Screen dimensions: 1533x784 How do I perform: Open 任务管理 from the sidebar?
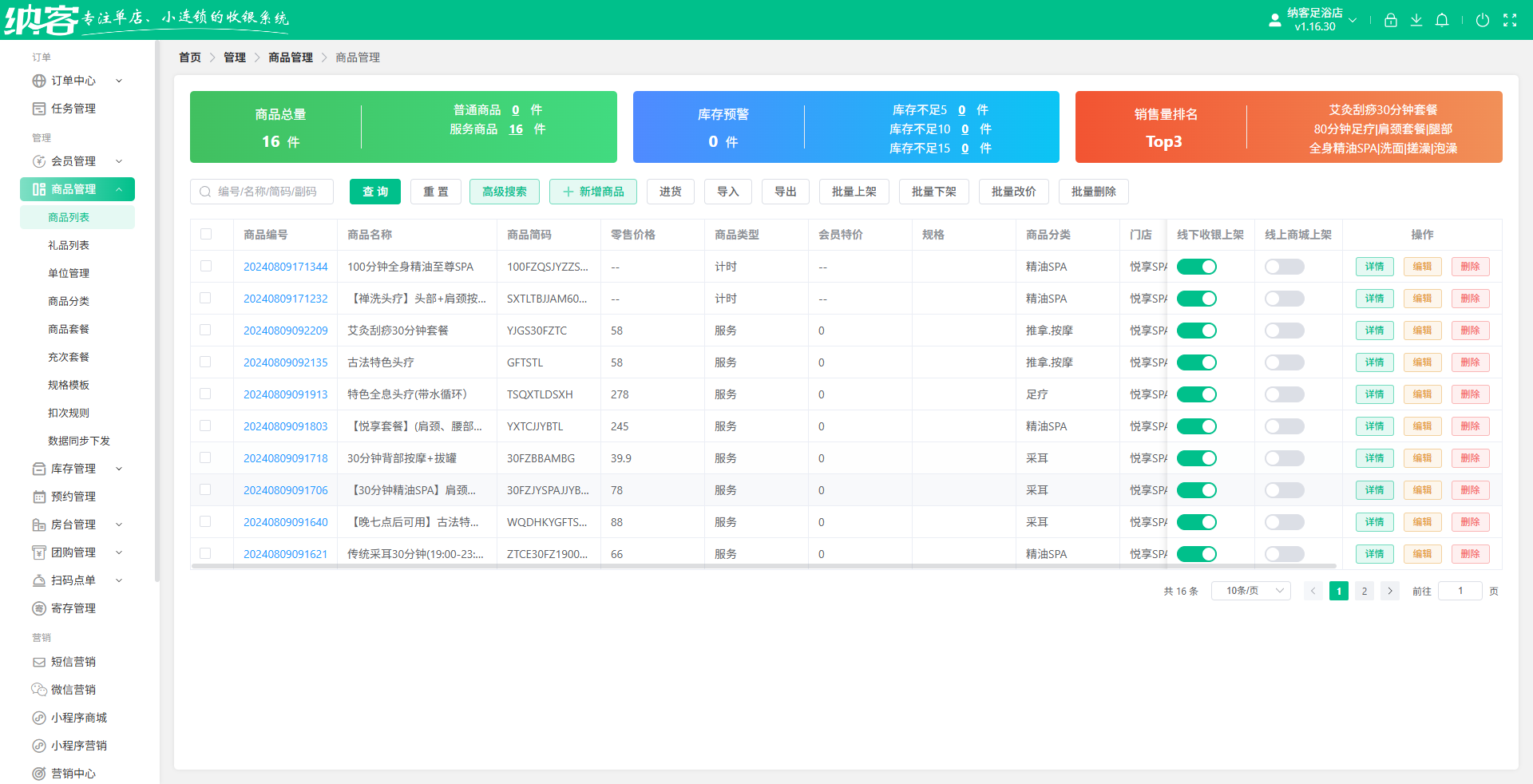tap(73, 109)
